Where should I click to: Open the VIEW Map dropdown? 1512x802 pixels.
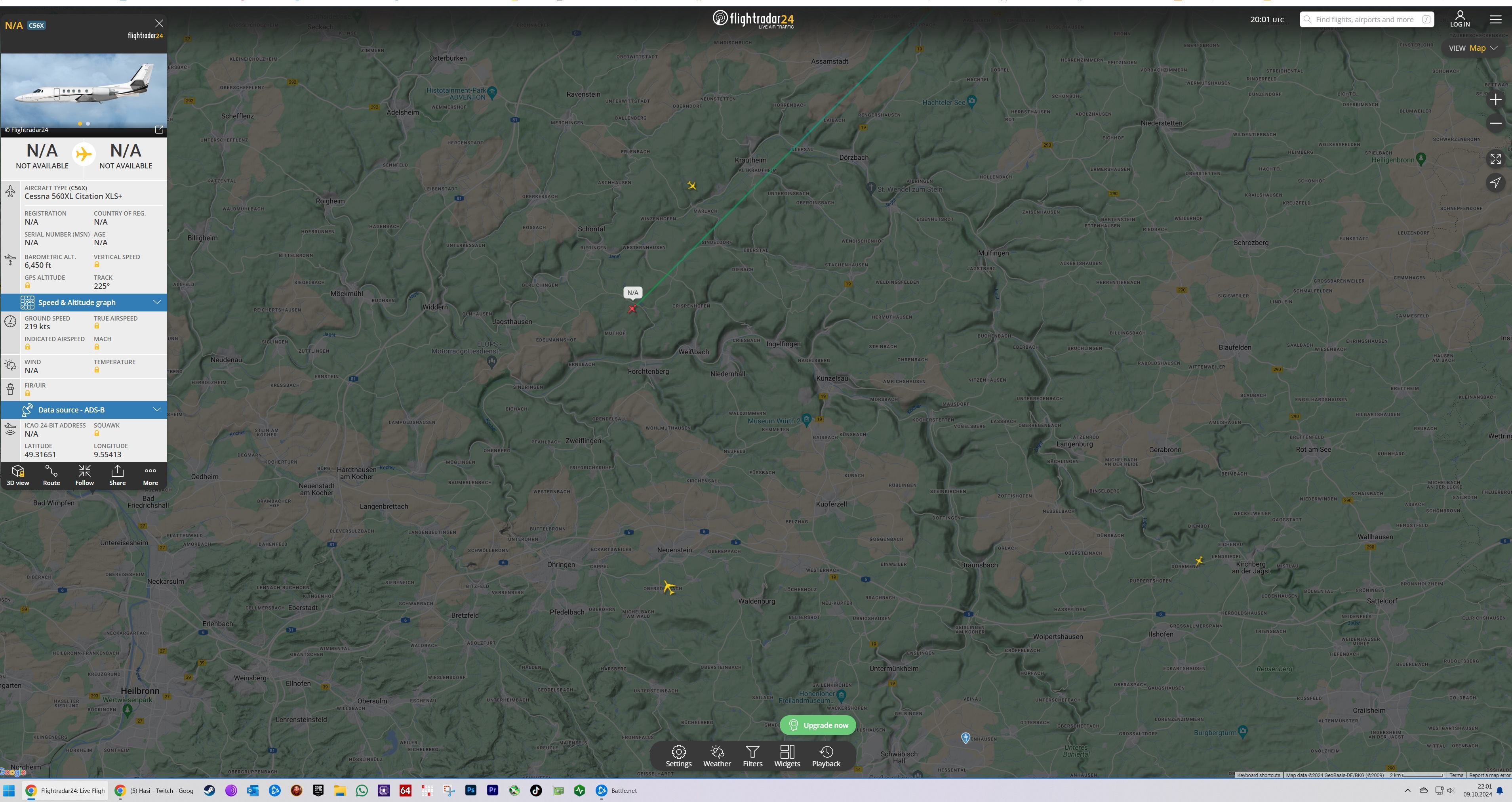click(1473, 48)
